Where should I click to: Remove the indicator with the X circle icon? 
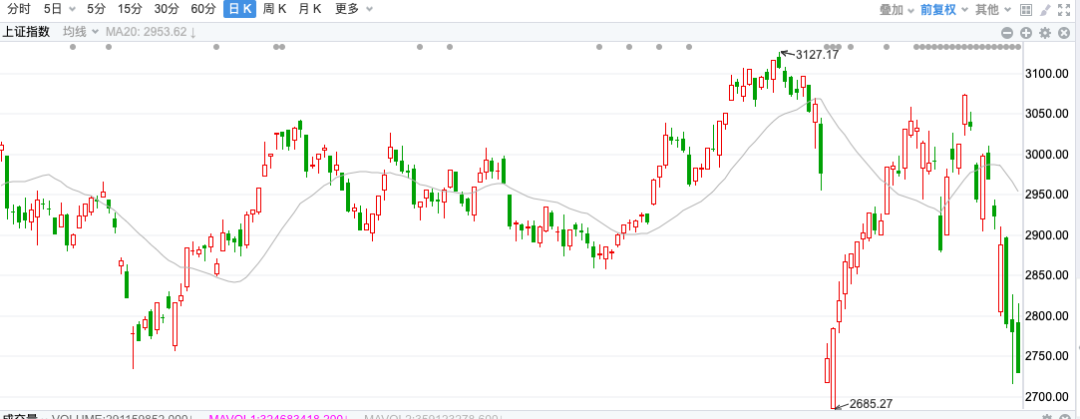coord(1063,32)
